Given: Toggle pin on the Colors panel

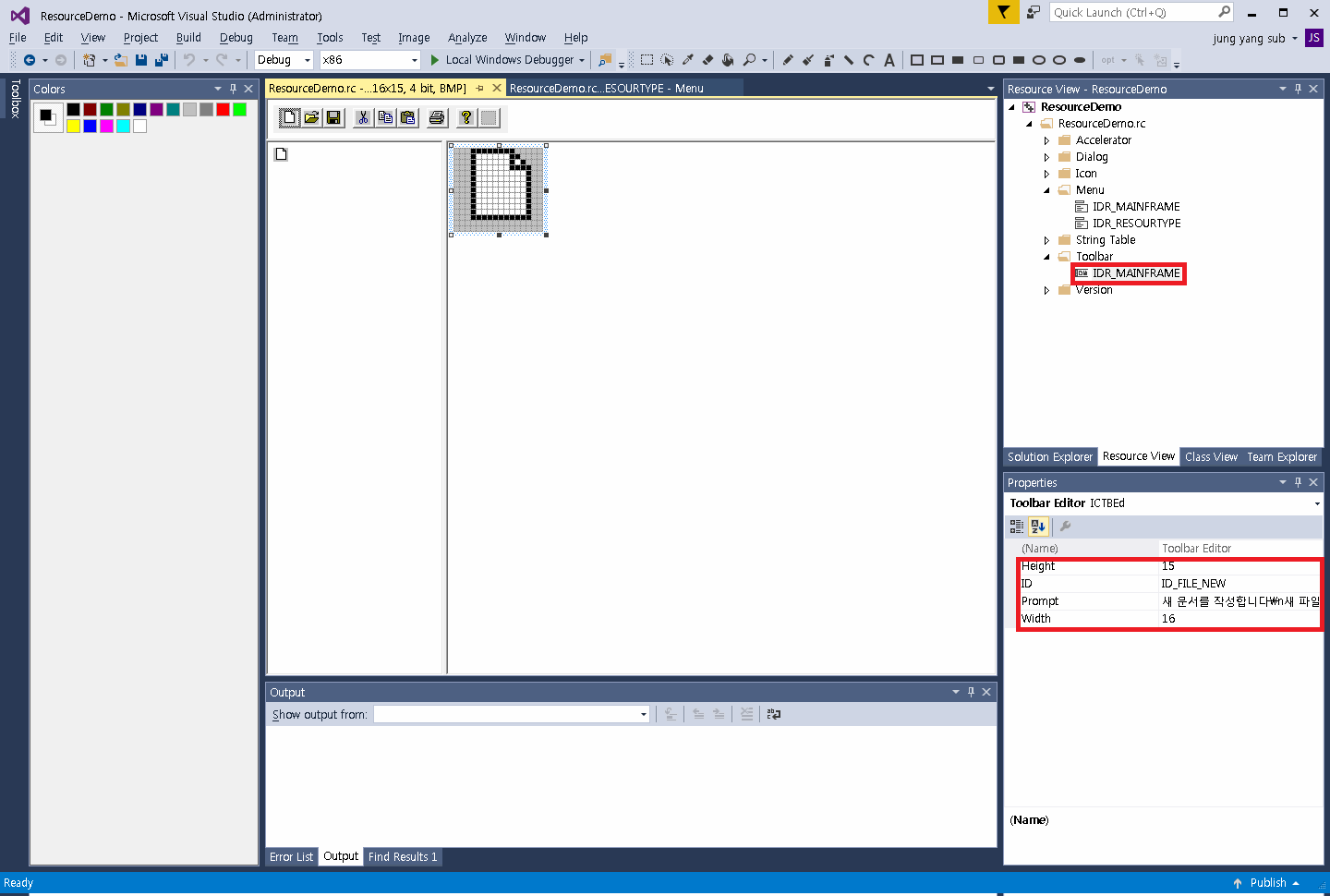Looking at the screenshot, I should [x=233, y=90].
